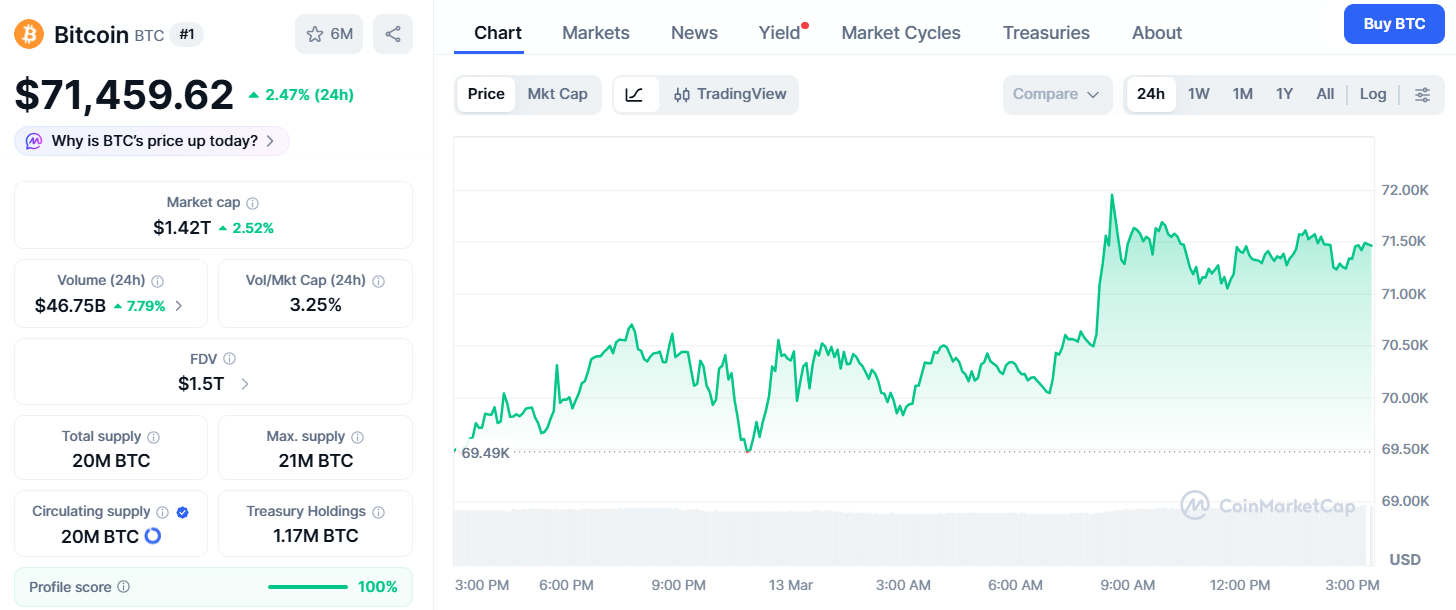Expand the Volume (24h) details chevron
Viewport: 1456px width, 610px height.
pyautogui.click(x=179, y=306)
